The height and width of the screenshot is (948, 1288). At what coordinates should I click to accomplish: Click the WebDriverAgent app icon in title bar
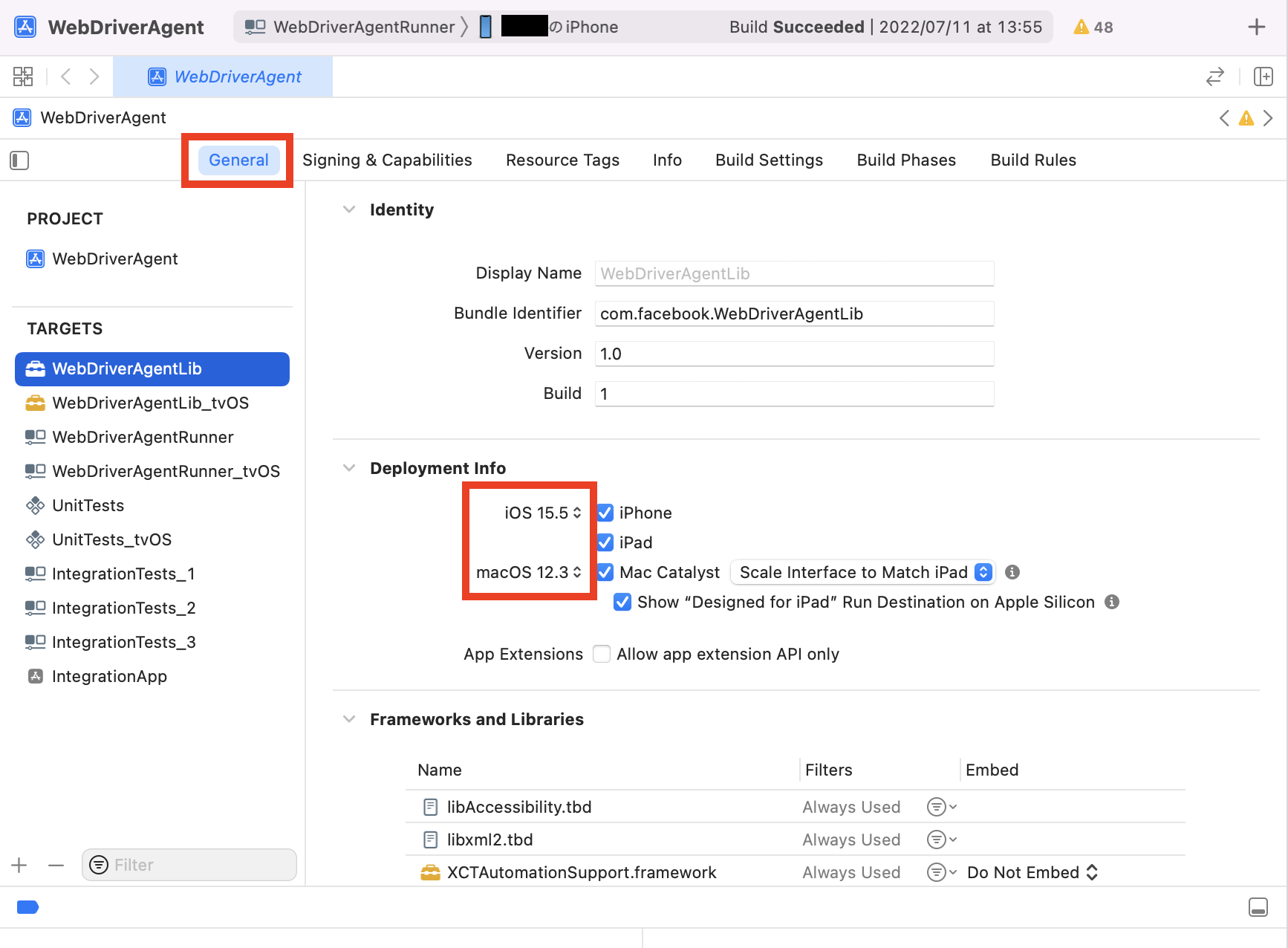25,27
